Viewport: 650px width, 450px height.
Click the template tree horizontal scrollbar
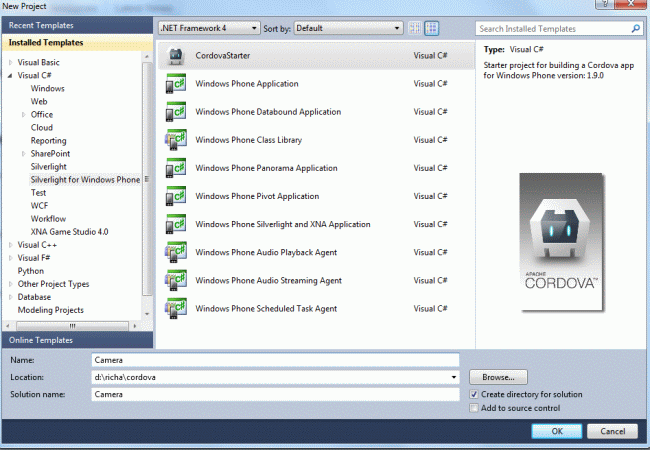pyautogui.click(x=72, y=326)
